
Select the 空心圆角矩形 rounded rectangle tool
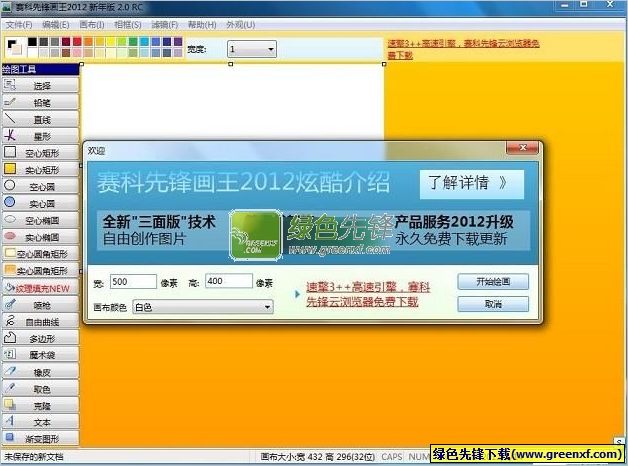[x=40, y=254]
